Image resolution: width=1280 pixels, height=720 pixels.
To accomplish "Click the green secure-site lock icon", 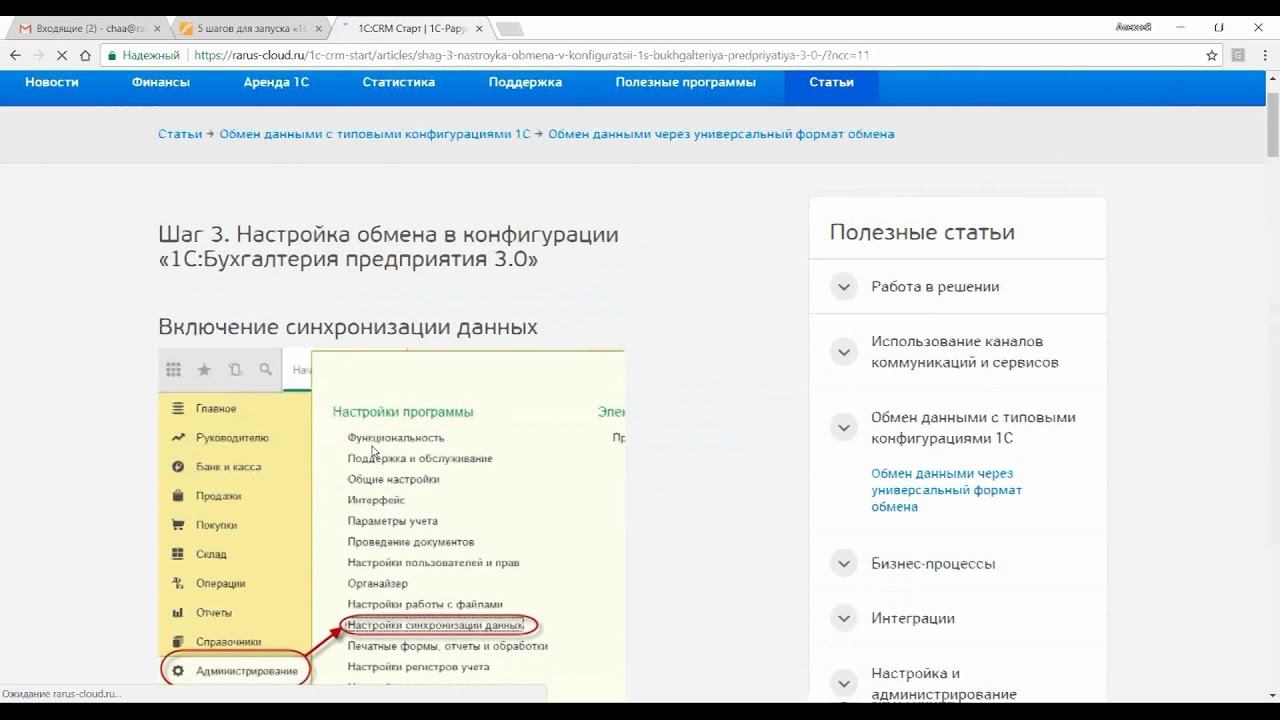I will pyautogui.click(x=112, y=56).
